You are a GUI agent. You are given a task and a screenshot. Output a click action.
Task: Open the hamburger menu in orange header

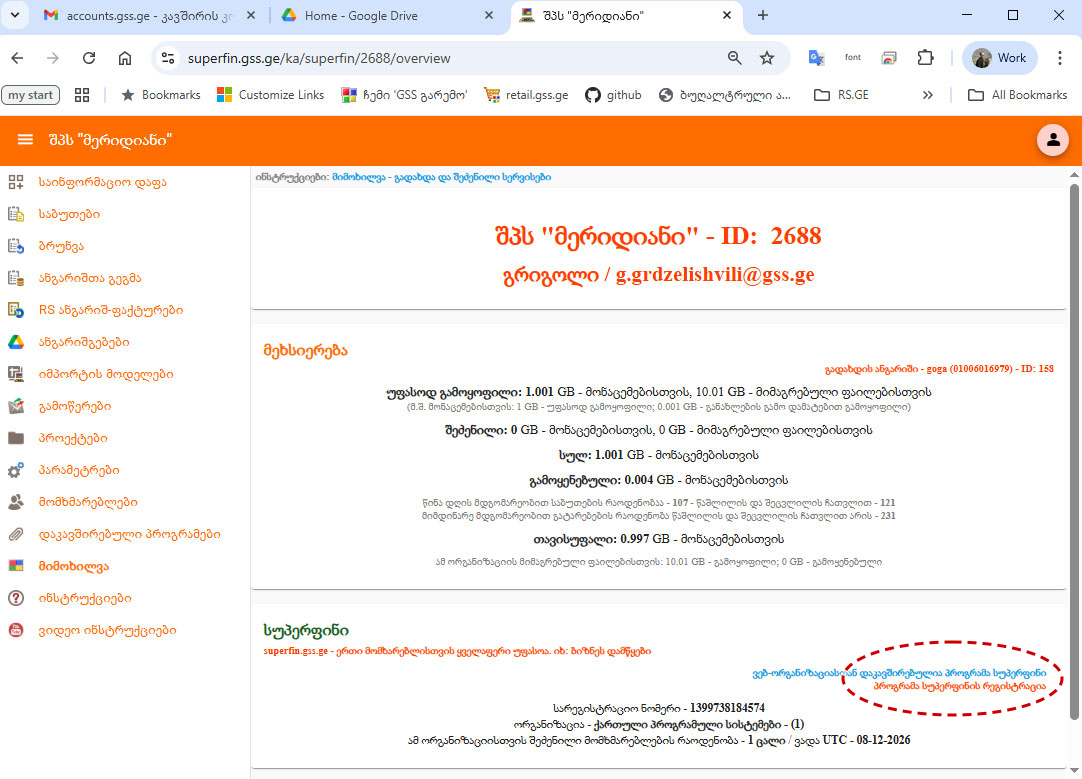pos(26,141)
